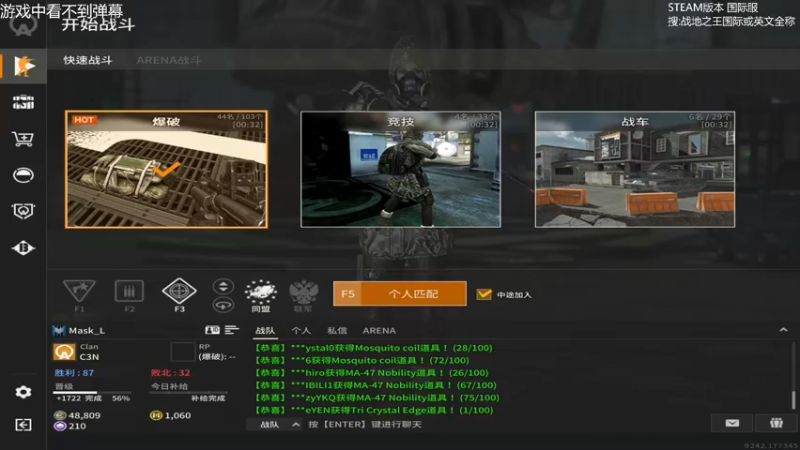Click the 败北 : 32 losses stat
Viewport: 800px width, 450px height.
pos(170,373)
